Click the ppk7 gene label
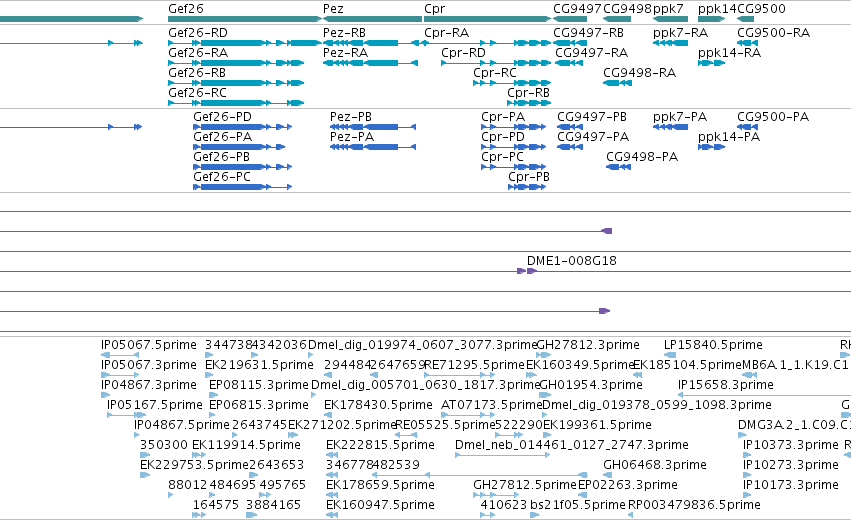851x520 pixels. tap(668, 9)
